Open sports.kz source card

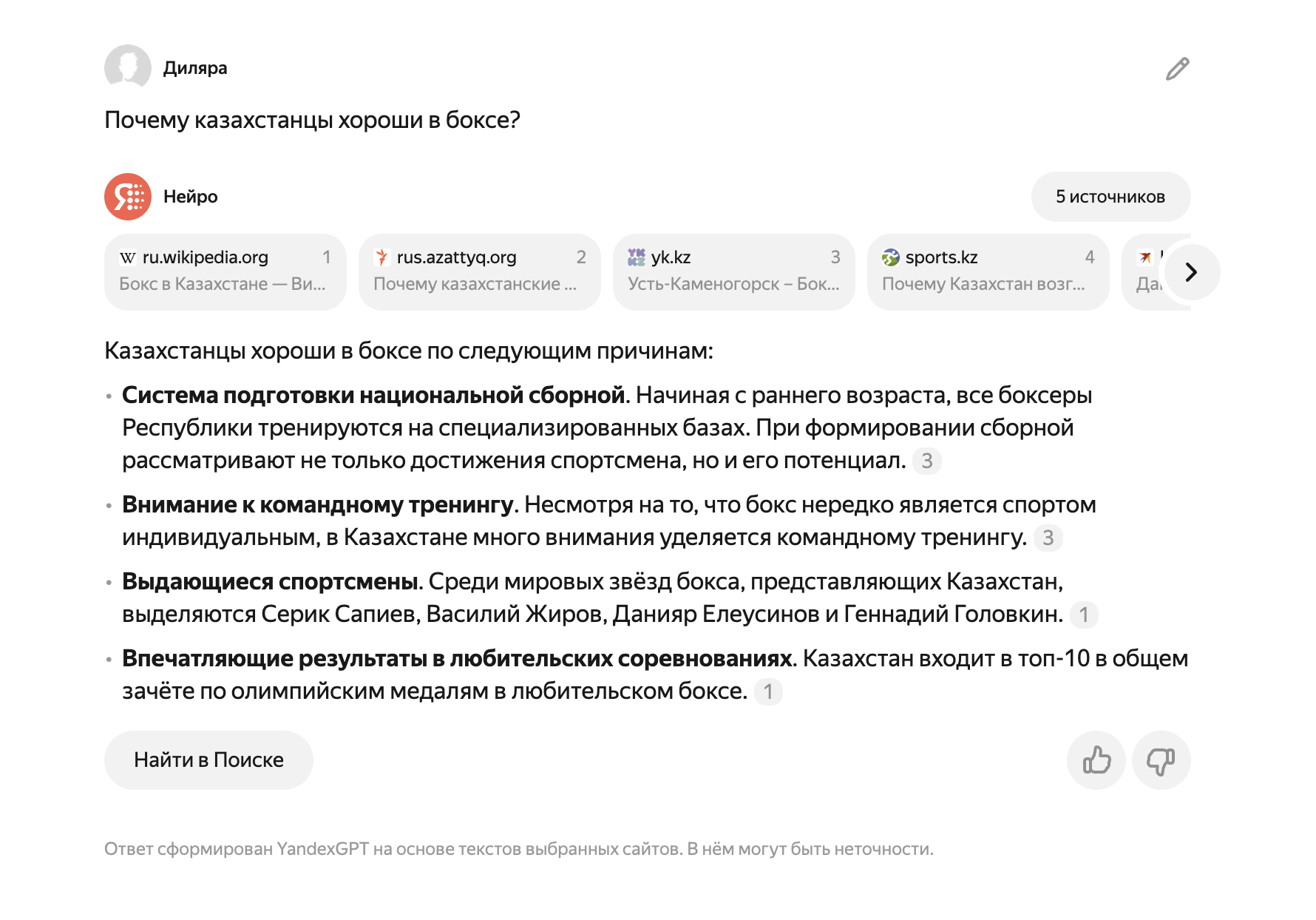click(x=988, y=271)
